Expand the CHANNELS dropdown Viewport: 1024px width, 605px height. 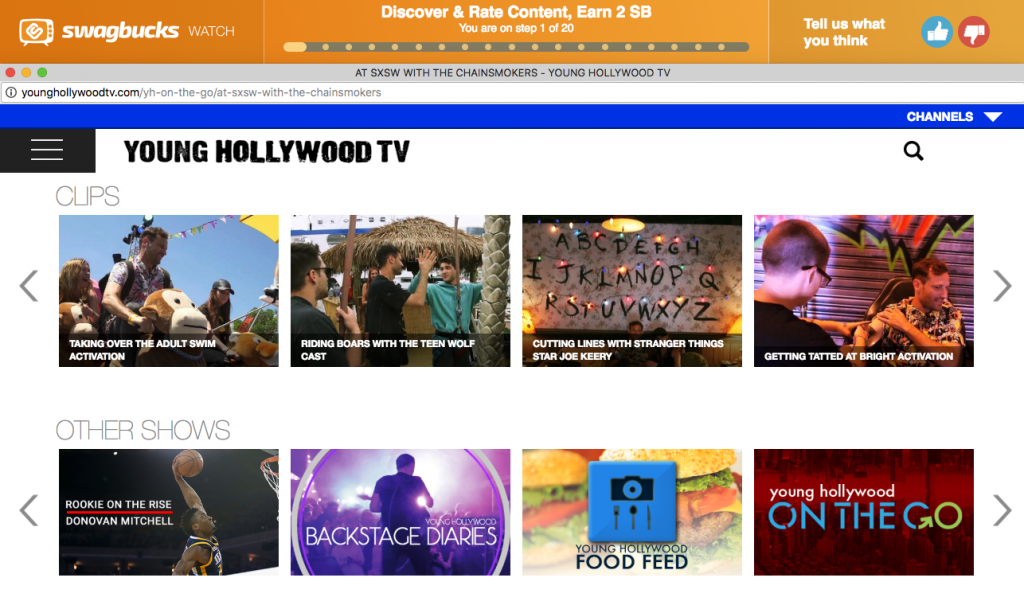coord(953,116)
